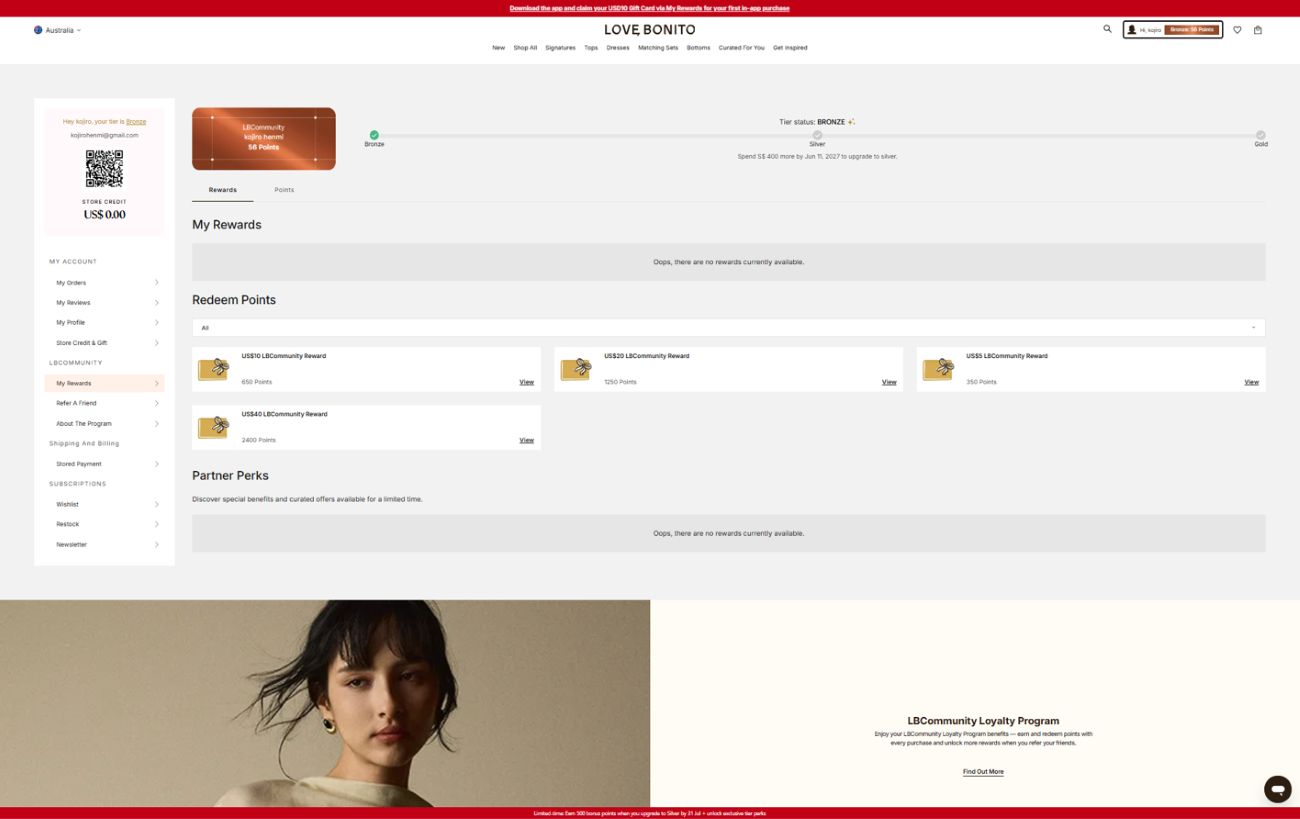The height and width of the screenshot is (819, 1300).
Task: Open the Shop All menu
Action: click(x=525, y=48)
